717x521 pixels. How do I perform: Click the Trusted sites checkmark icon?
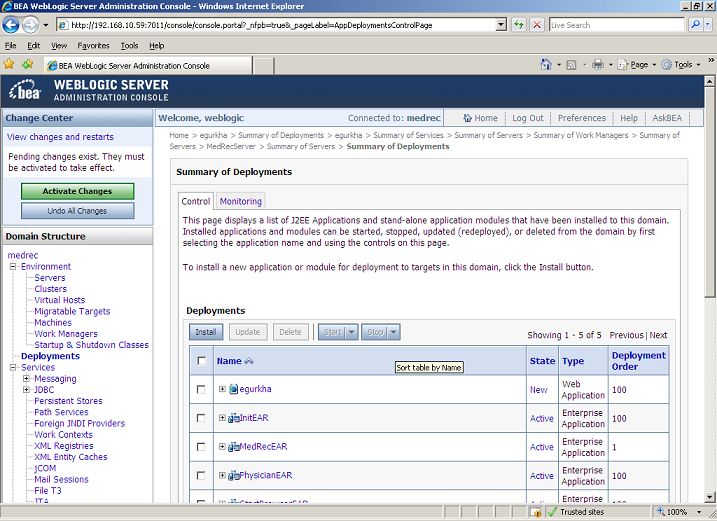click(551, 512)
